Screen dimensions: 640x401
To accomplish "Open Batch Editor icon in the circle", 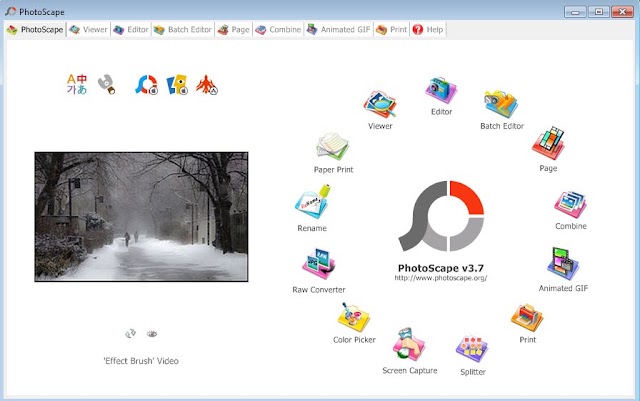I will click(501, 104).
